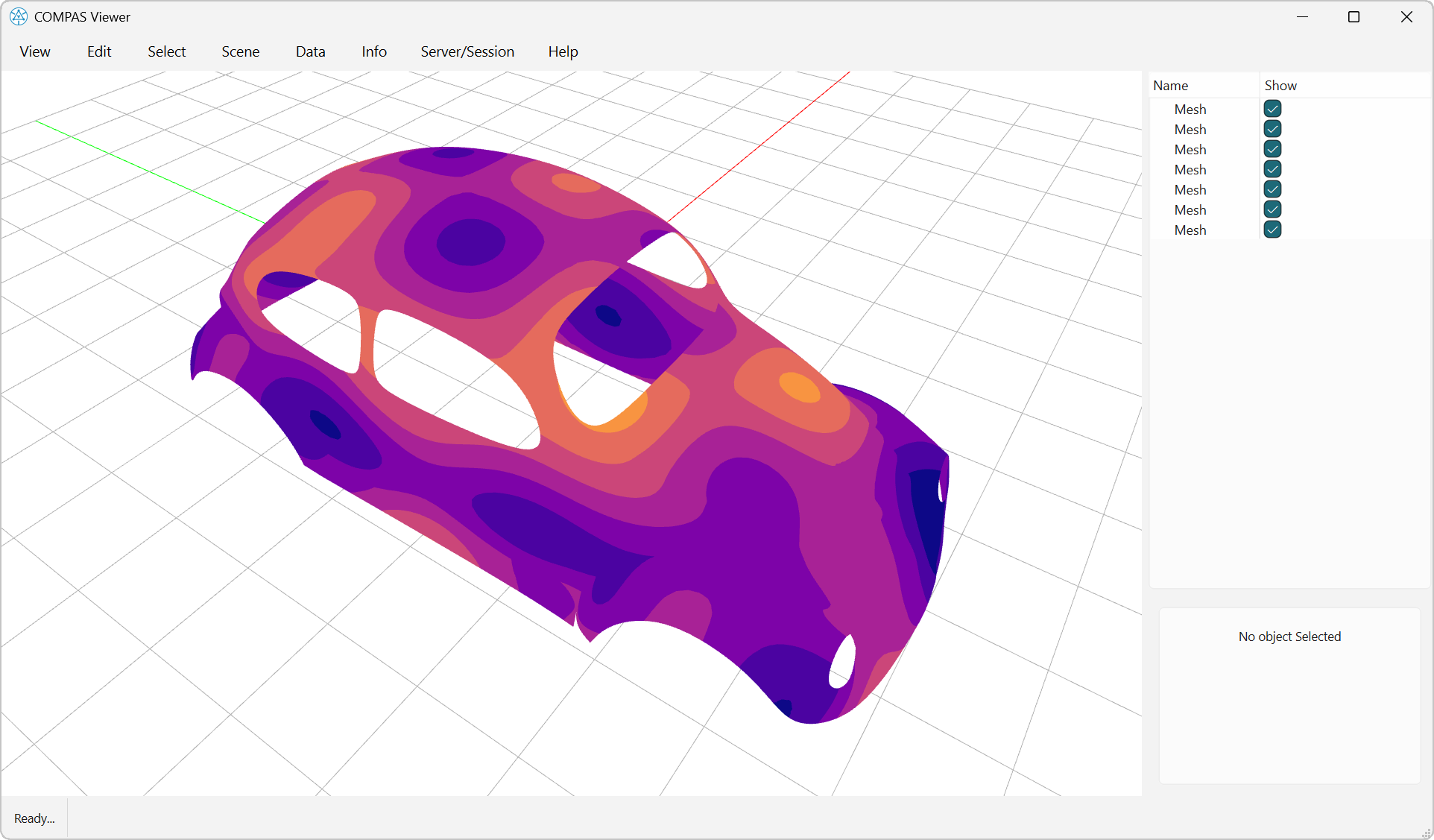The width and height of the screenshot is (1434, 840).
Task: Open the View menu
Action: pos(34,51)
